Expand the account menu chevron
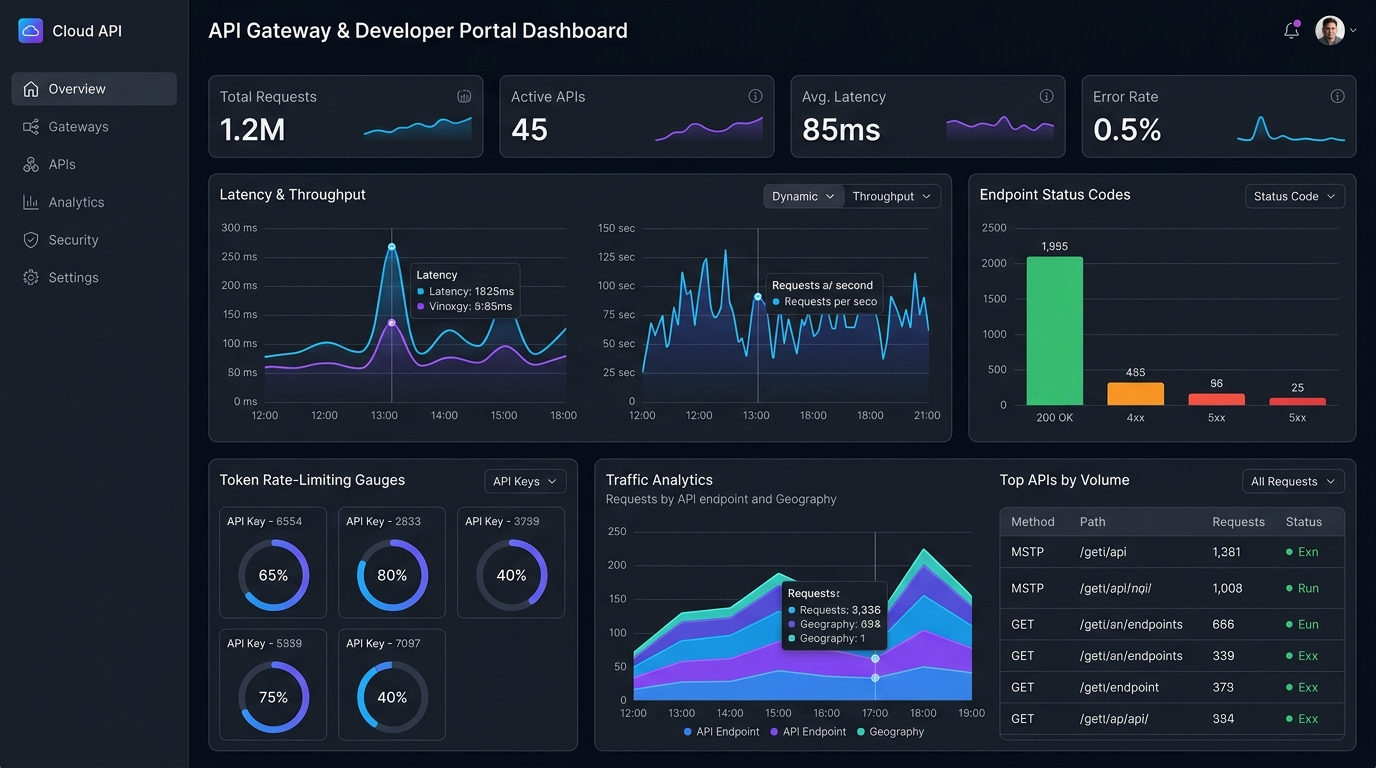 pos(1353,31)
